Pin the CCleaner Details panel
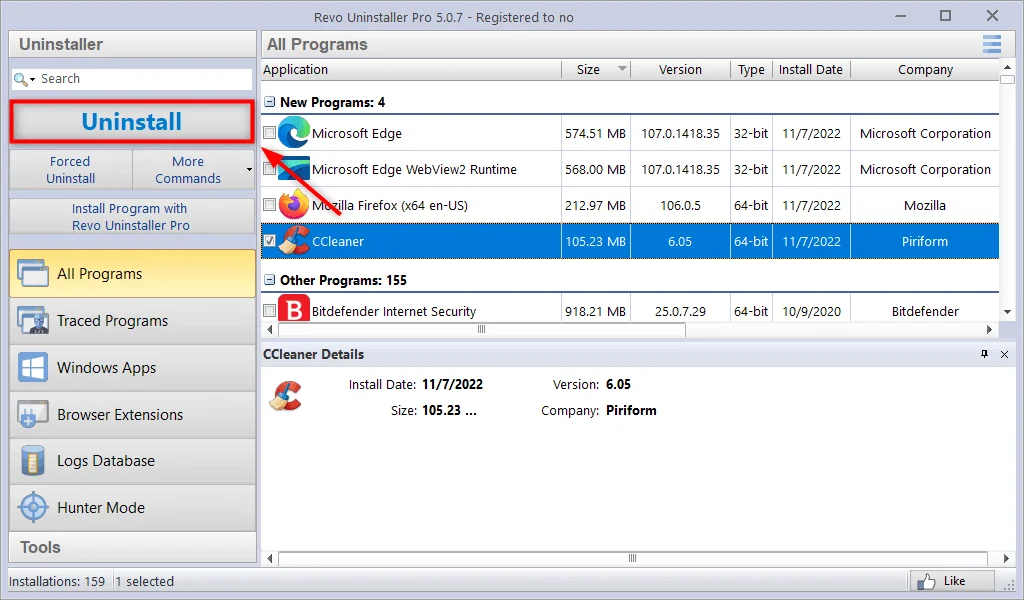Image resolution: width=1024 pixels, height=600 pixels. 984,355
